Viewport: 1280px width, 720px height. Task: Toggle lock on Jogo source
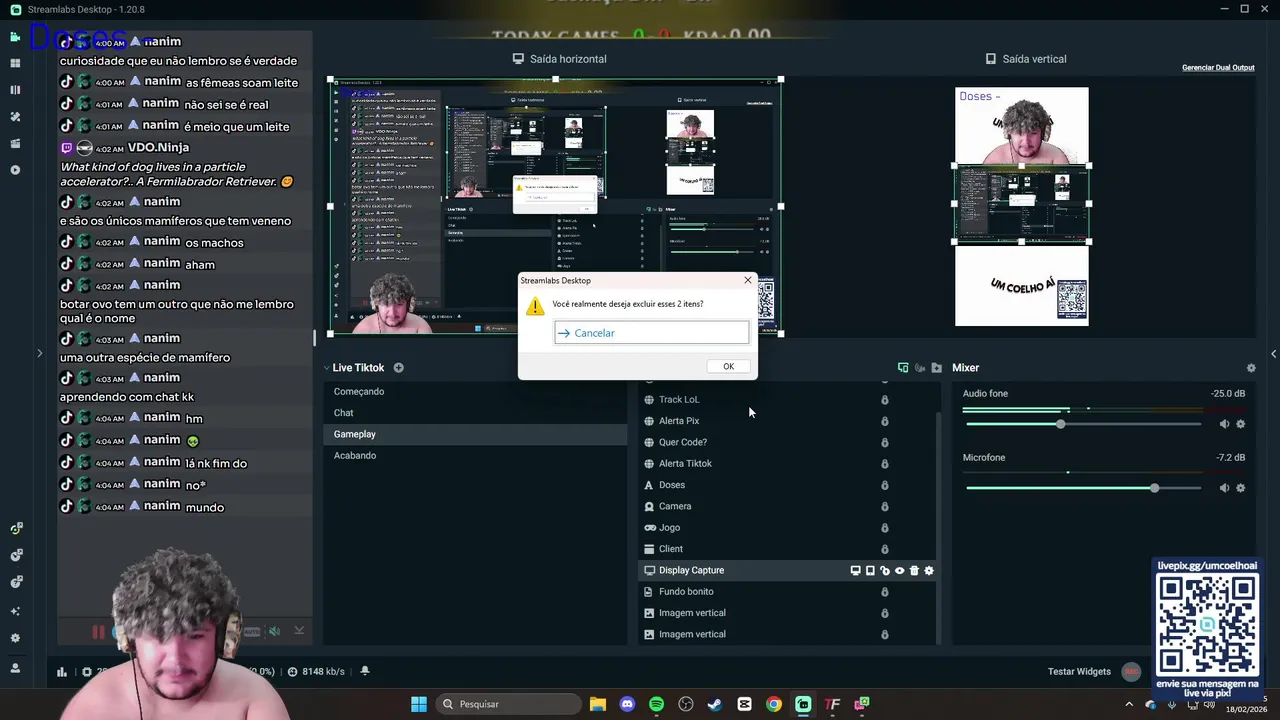884,528
